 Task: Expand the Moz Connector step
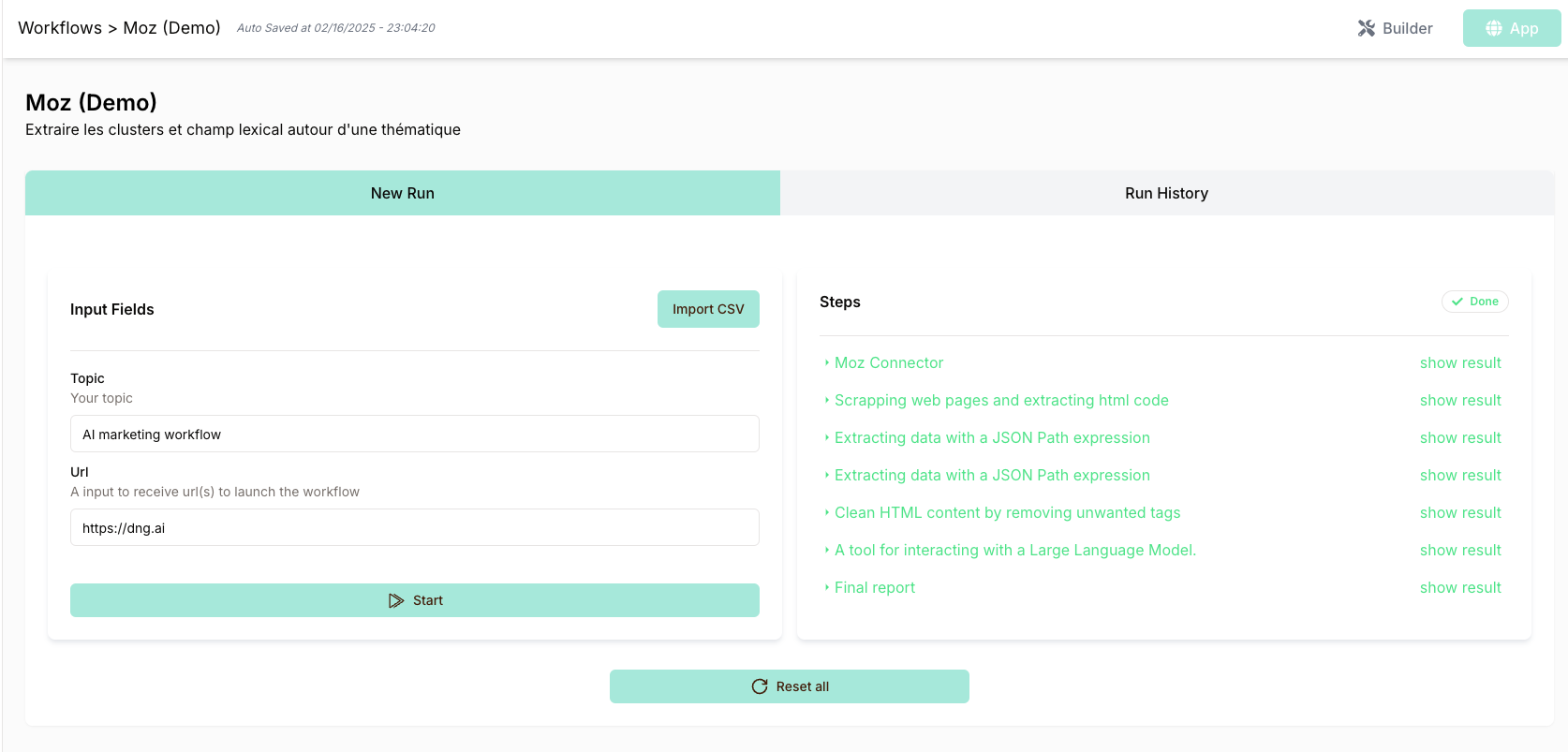[888, 362]
